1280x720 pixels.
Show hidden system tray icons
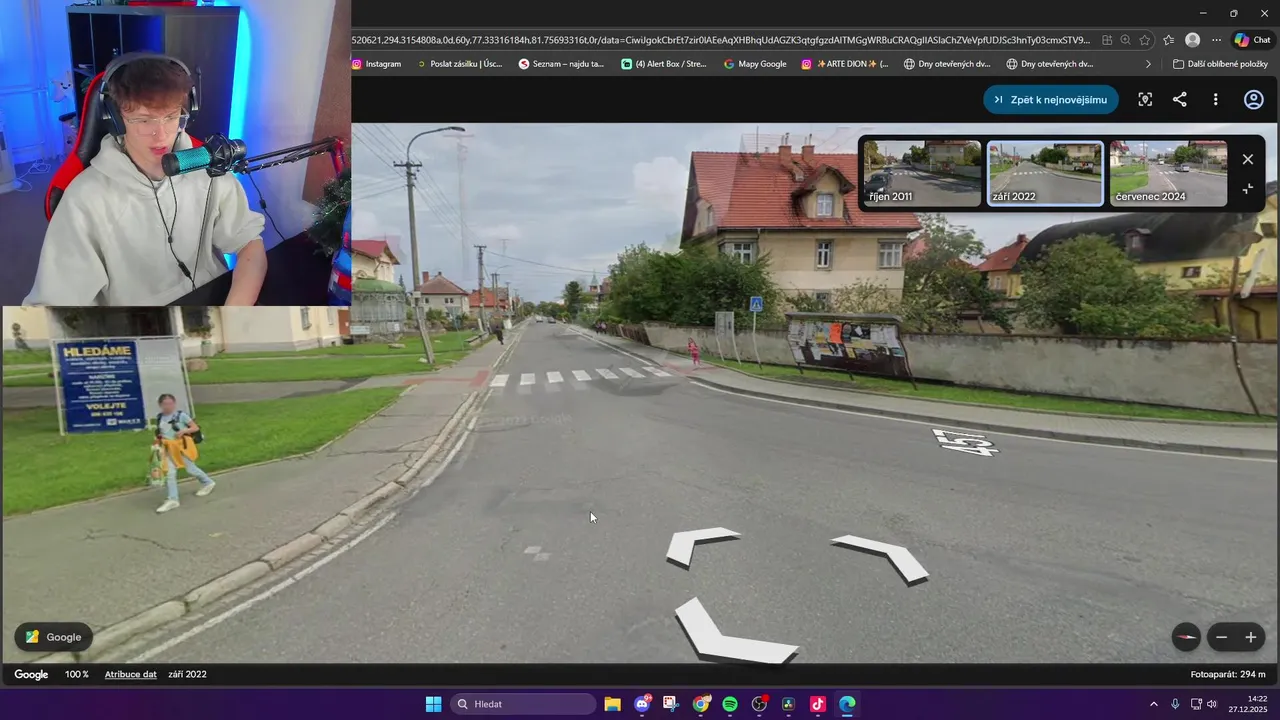coord(1153,704)
